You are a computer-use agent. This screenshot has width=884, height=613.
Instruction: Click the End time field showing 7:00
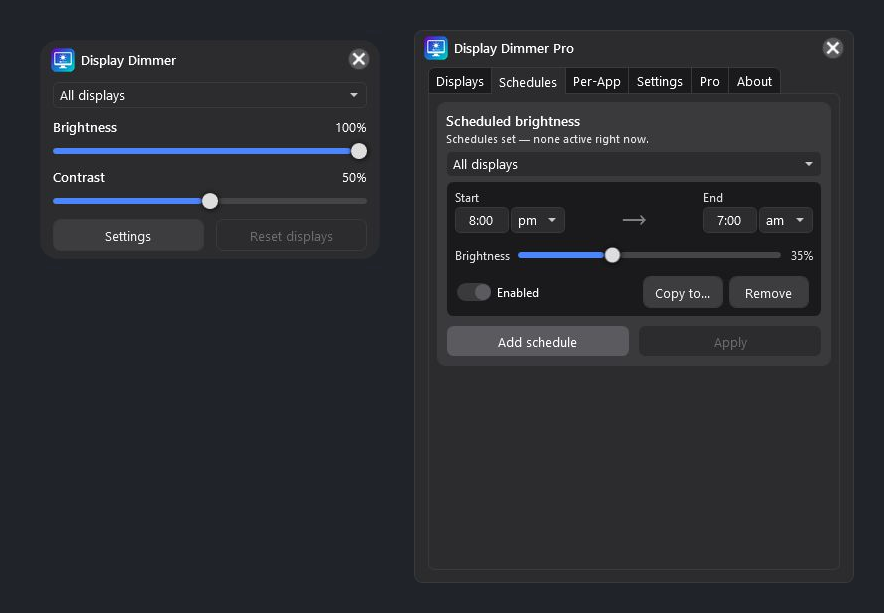click(730, 220)
